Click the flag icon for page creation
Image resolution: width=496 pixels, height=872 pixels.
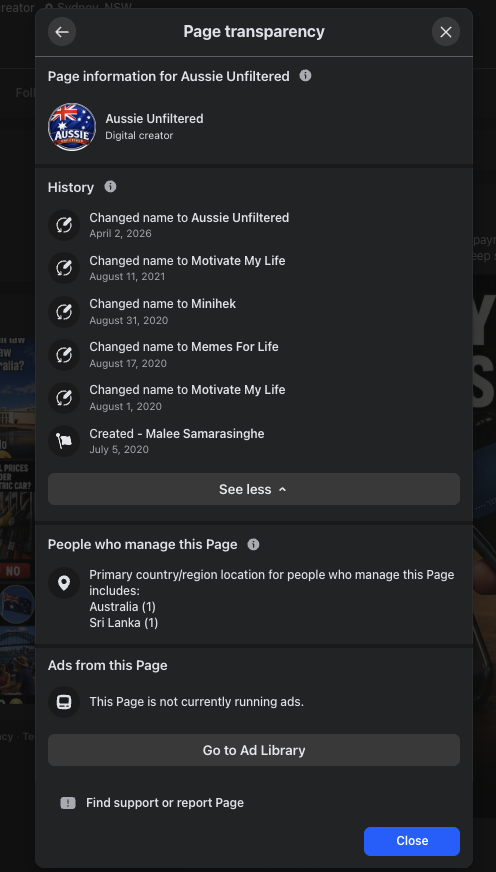pos(64,441)
